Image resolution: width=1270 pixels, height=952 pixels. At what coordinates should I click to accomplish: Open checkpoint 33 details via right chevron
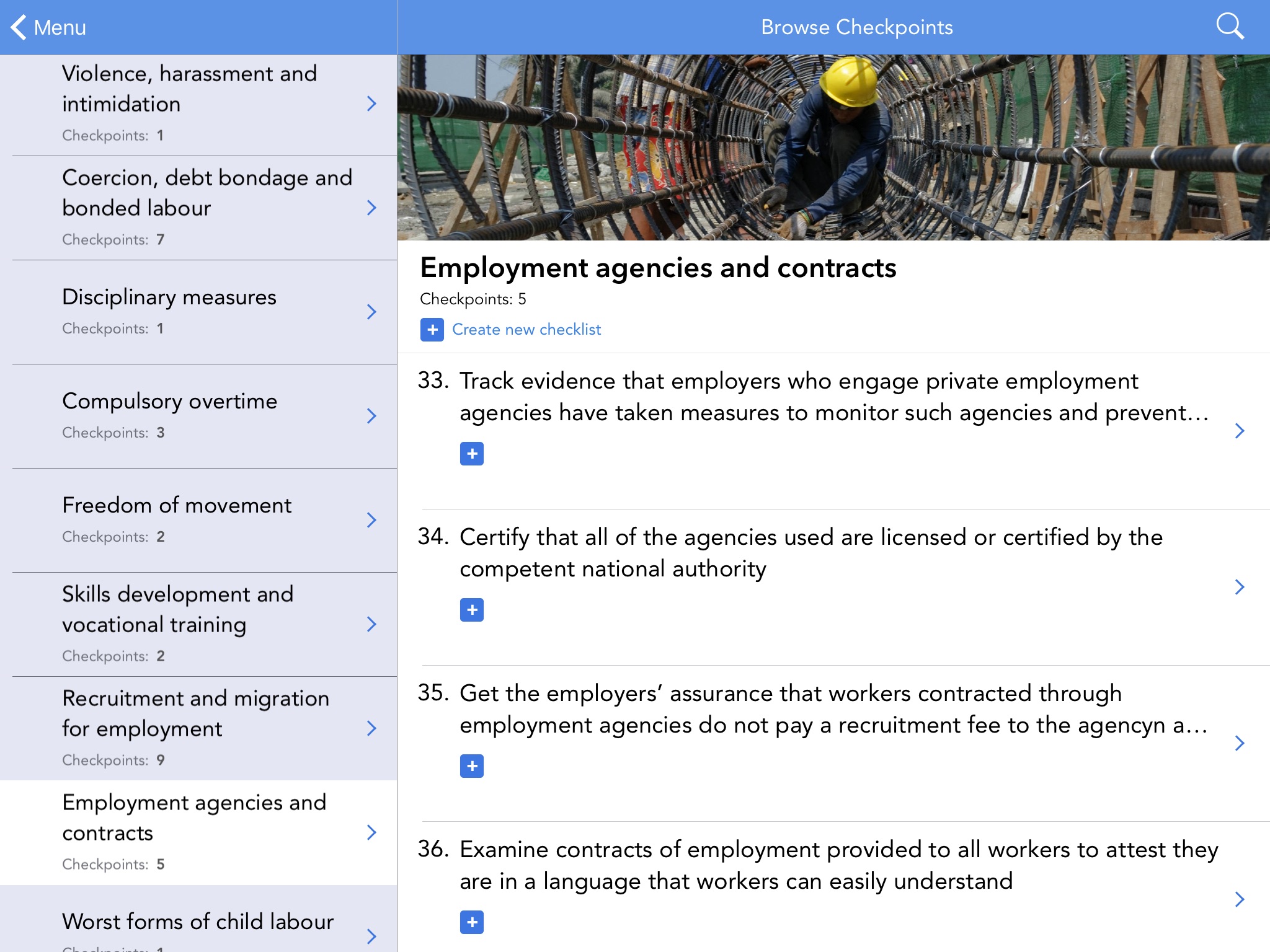click(x=1239, y=431)
